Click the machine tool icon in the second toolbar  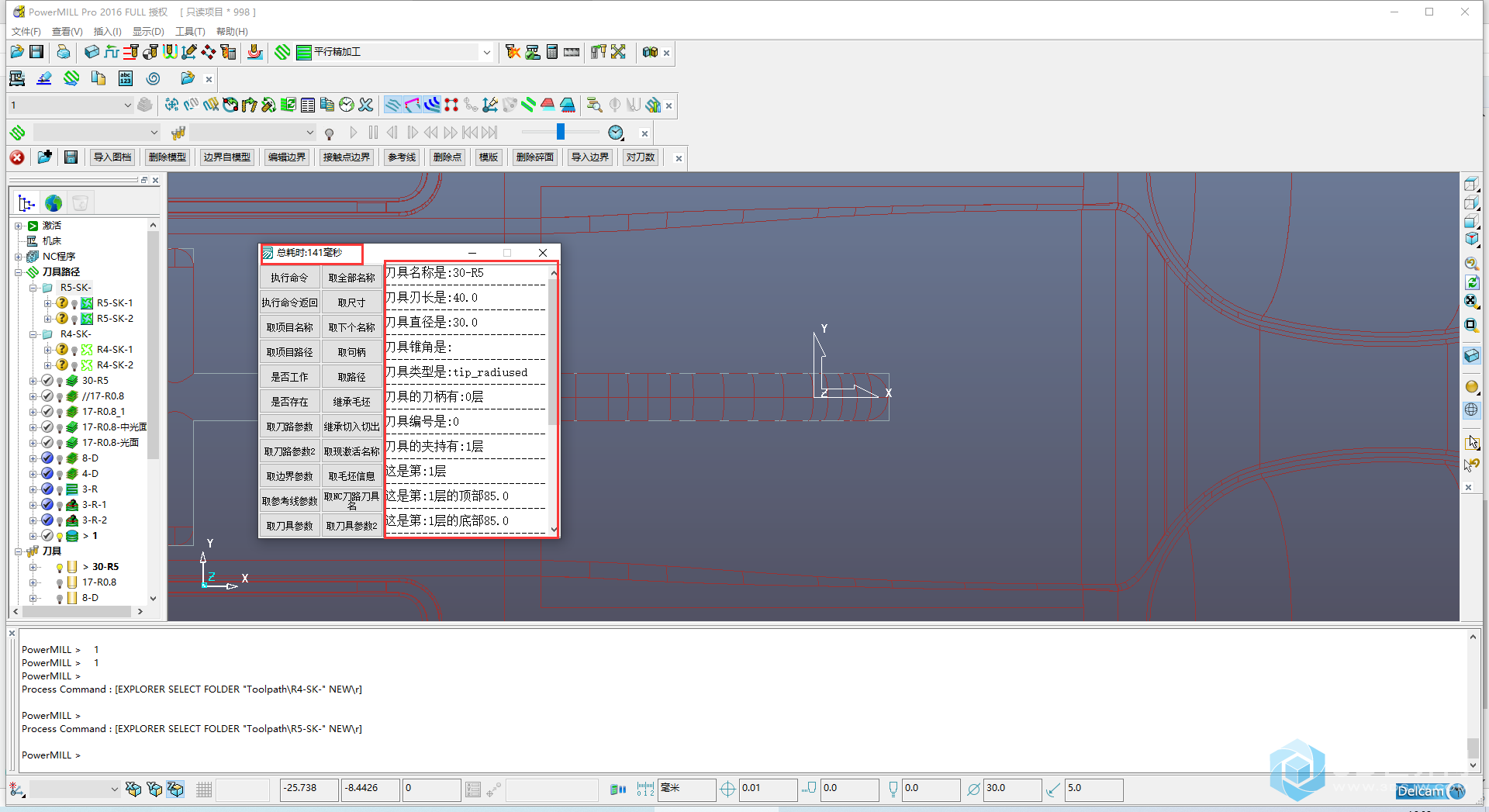coord(17,78)
